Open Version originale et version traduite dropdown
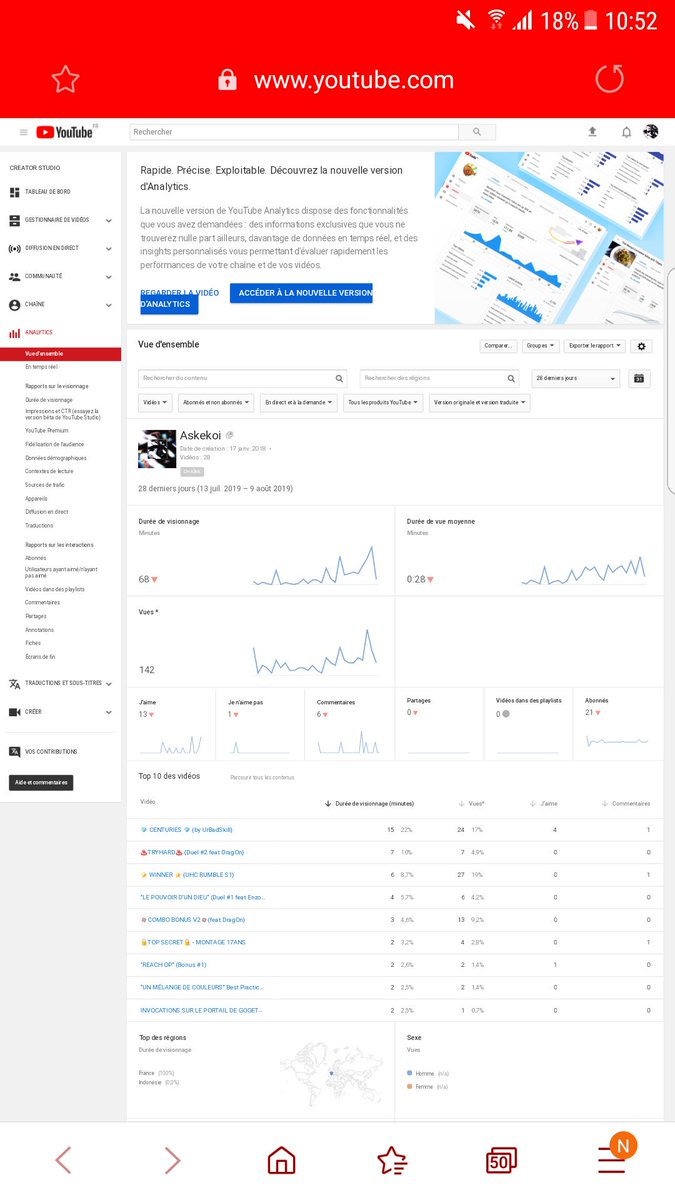This screenshot has width=675, height=1200. tap(480, 403)
